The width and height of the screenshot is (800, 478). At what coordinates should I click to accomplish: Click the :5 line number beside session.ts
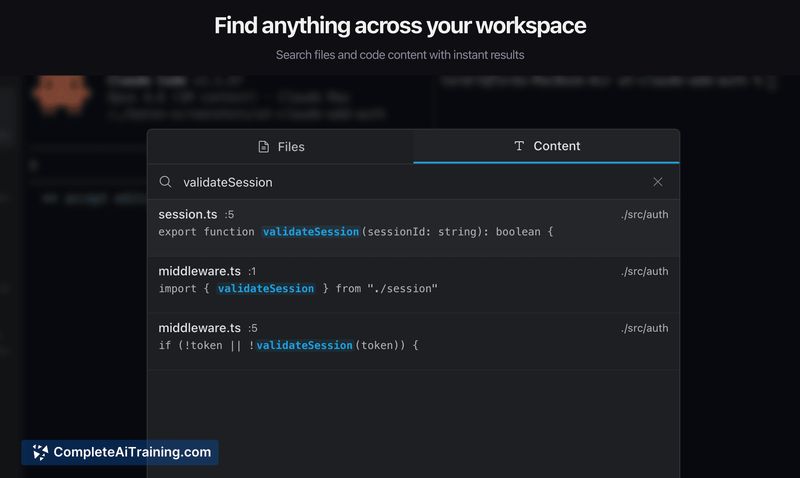[x=229, y=215]
